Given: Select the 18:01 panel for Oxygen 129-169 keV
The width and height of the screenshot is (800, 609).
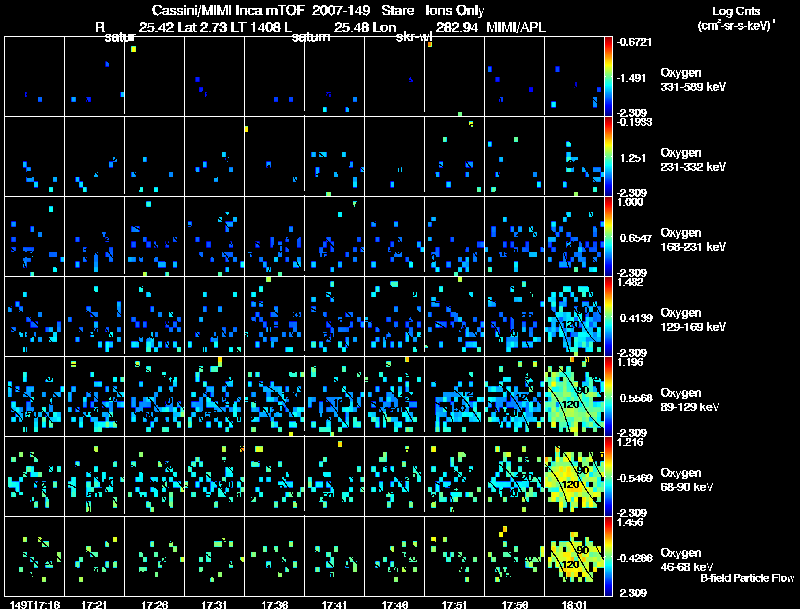Looking at the screenshot, I should [574, 316].
